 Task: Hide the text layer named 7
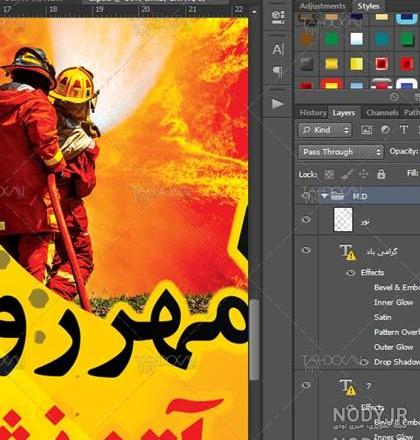(x=306, y=385)
